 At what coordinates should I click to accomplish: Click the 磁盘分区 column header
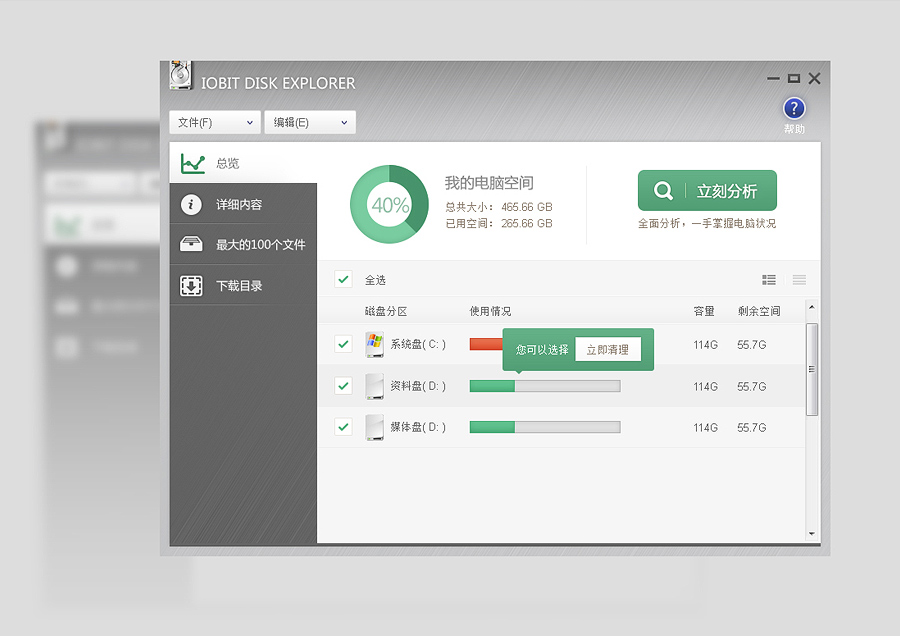click(x=386, y=311)
